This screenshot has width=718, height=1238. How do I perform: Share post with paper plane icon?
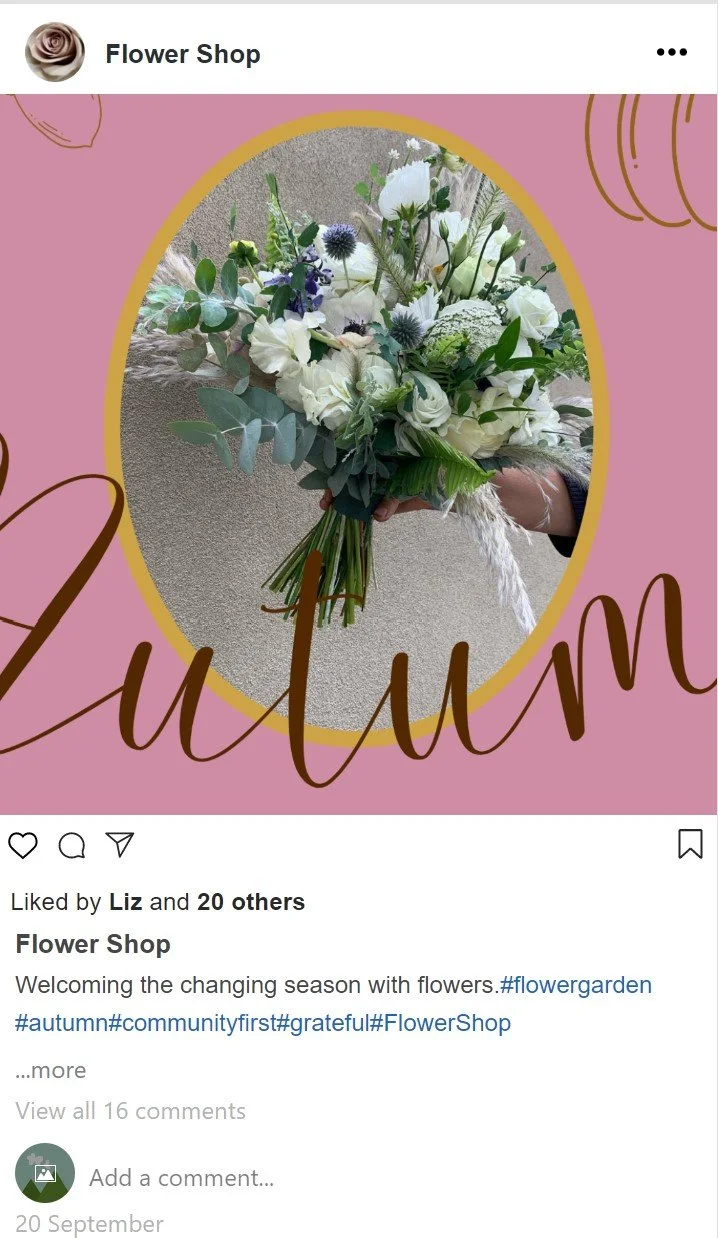[120, 845]
